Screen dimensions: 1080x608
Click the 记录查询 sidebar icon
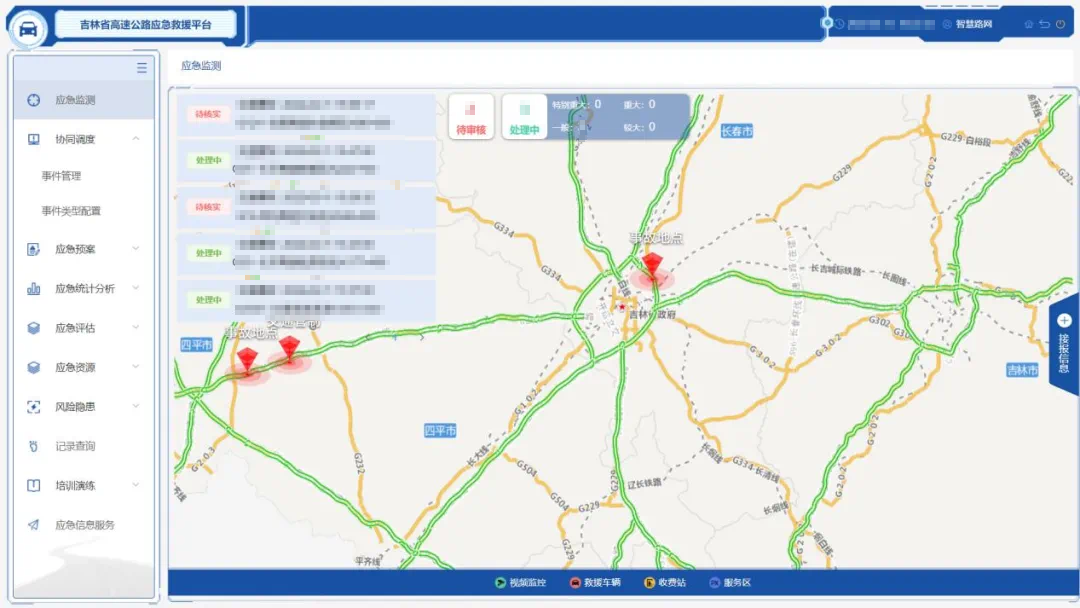(34, 446)
